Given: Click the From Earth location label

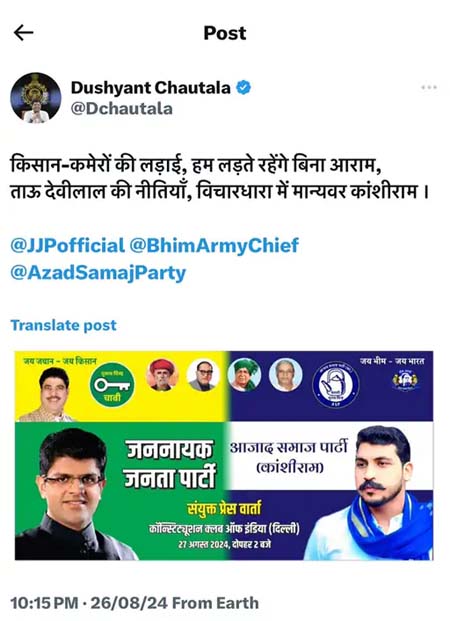Looking at the screenshot, I should [215, 603].
